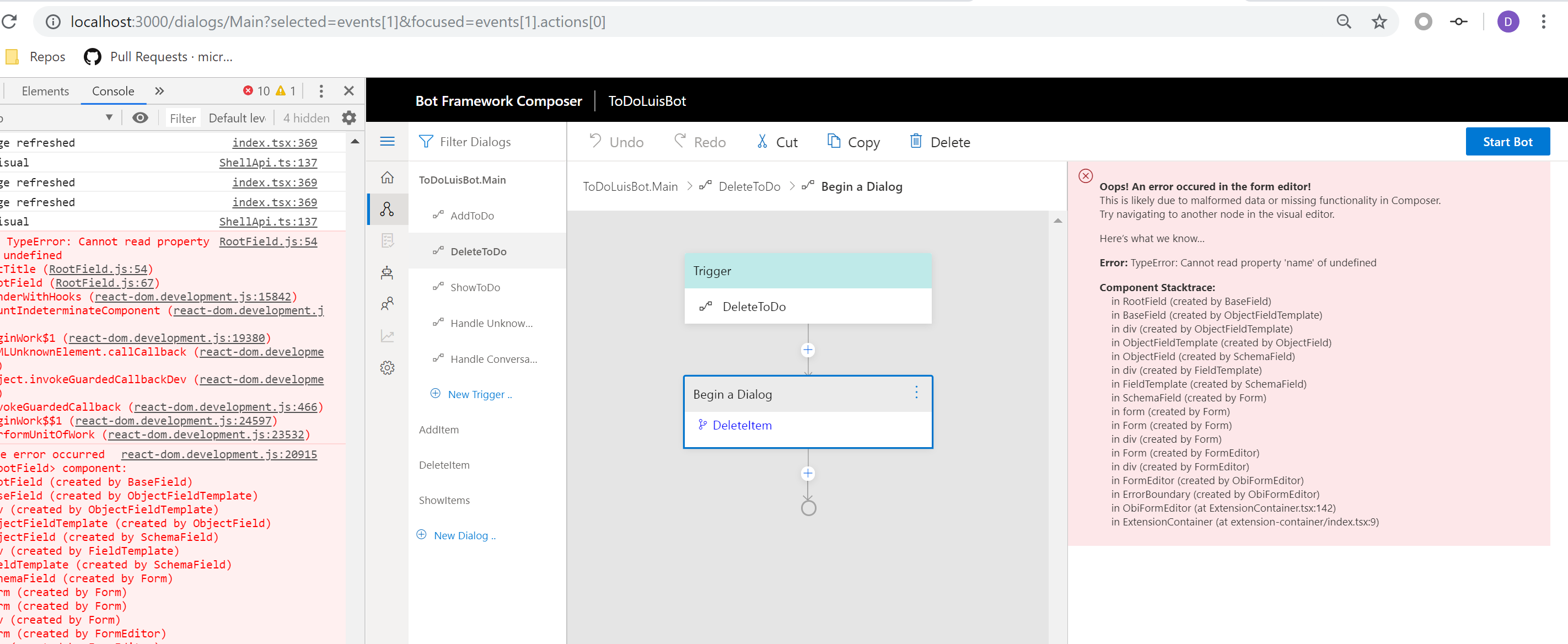Image resolution: width=1568 pixels, height=644 pixels.
Task: Open the DeleteItem link in node
Action: pos(742,426)
